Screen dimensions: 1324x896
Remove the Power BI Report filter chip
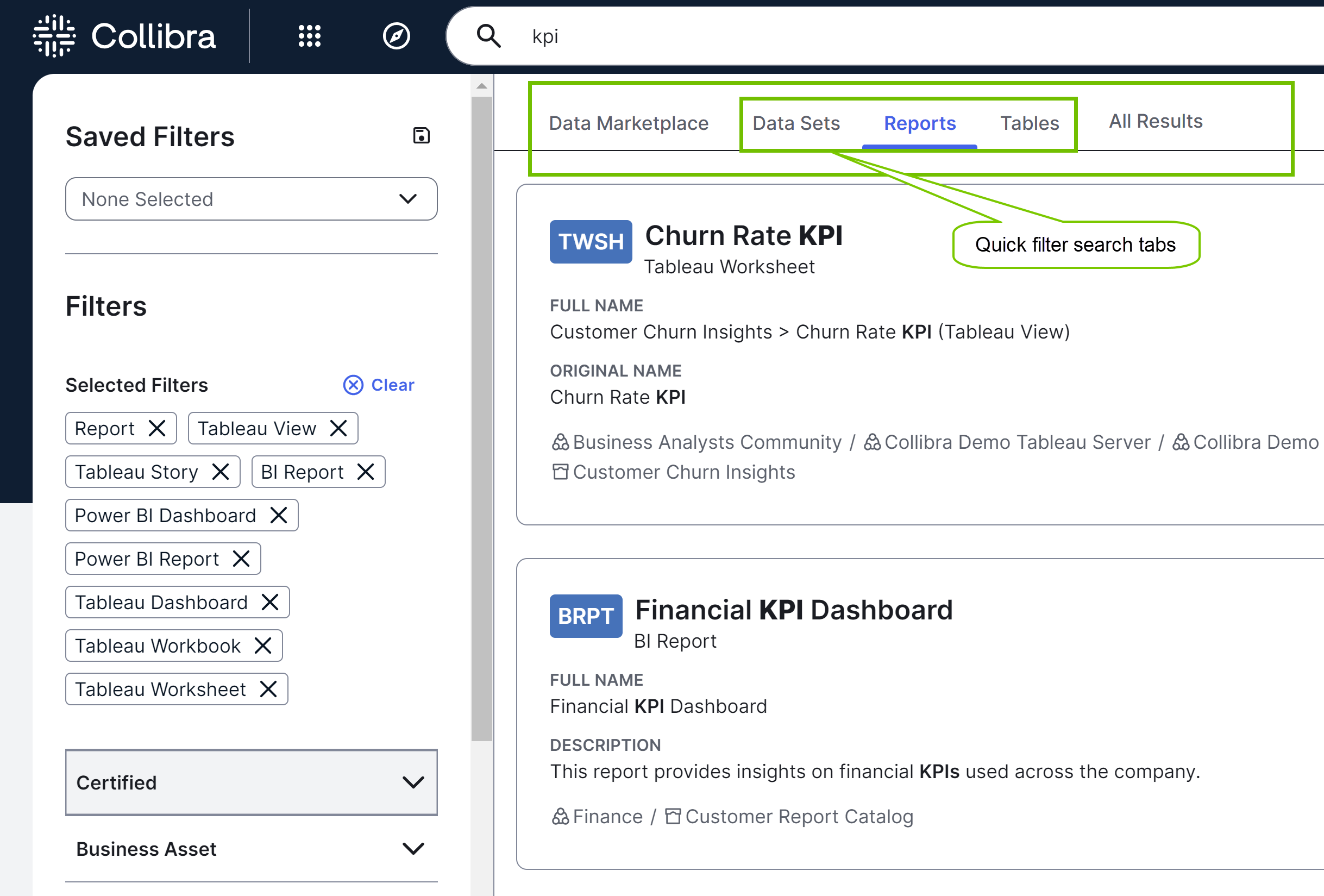coord(242,559)
